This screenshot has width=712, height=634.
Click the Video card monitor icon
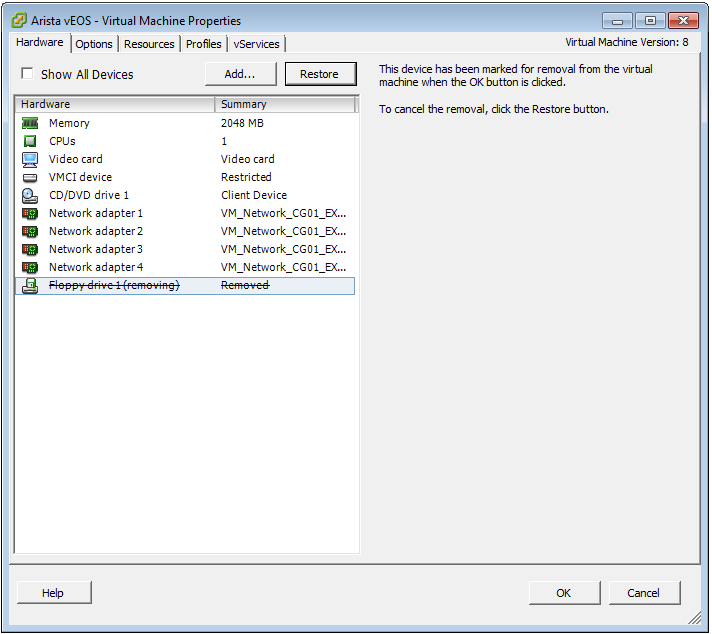click(x=30, y=159)
